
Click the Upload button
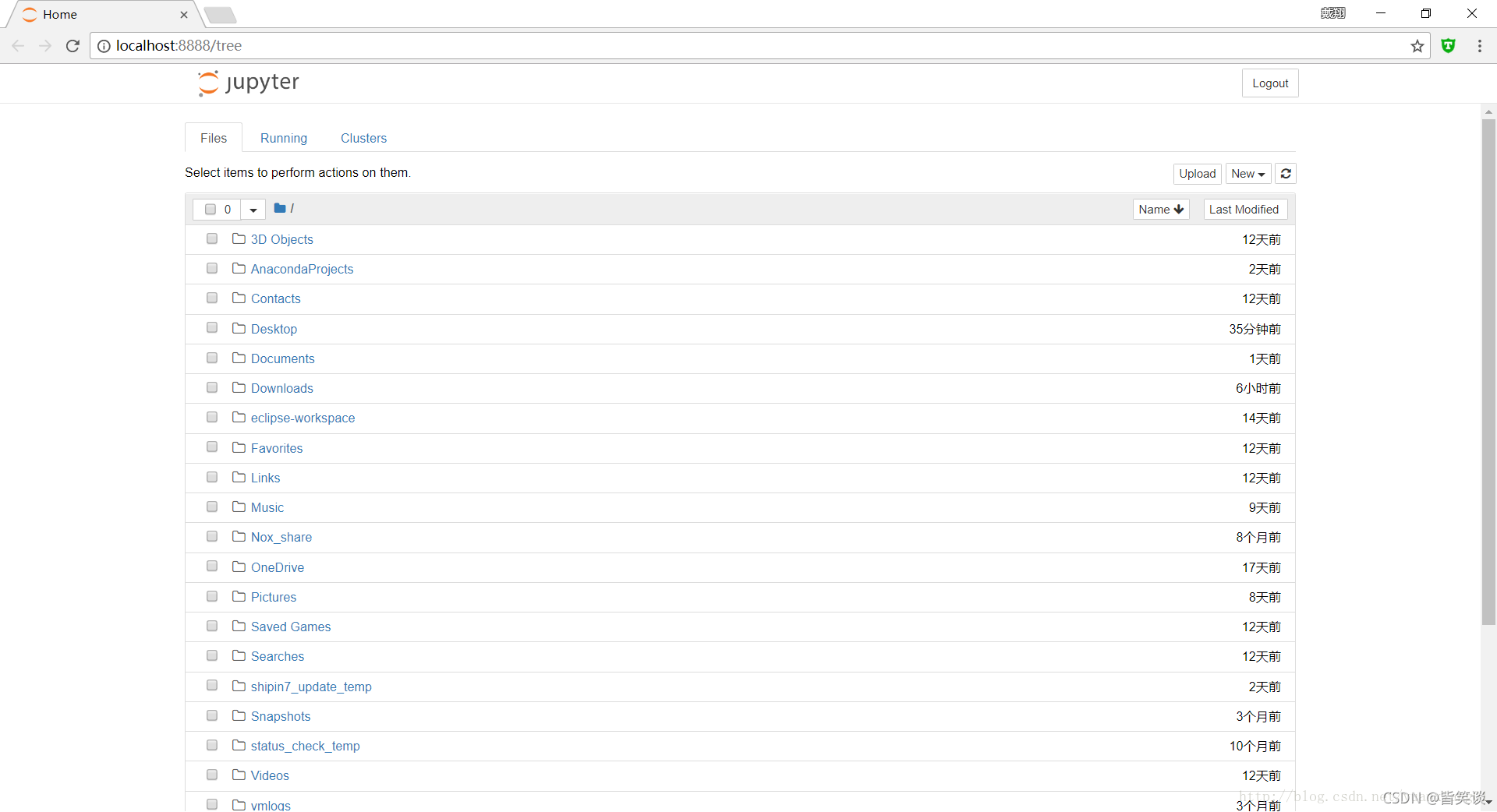pos(1198,174)
